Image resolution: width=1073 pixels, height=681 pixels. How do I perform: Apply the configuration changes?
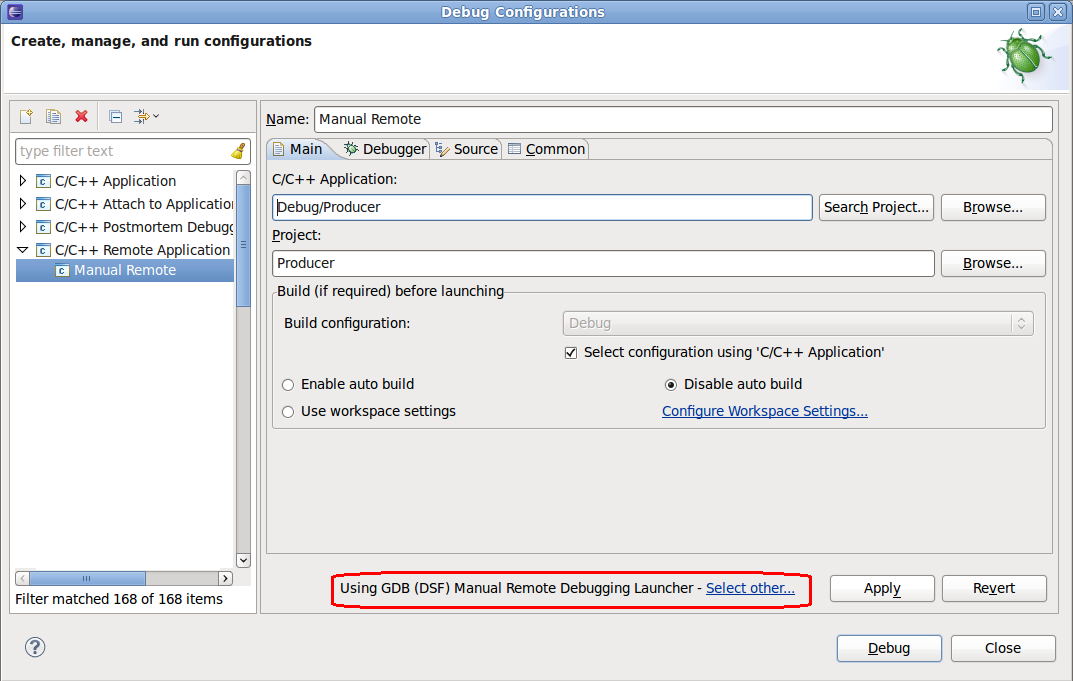click(882, 589)
